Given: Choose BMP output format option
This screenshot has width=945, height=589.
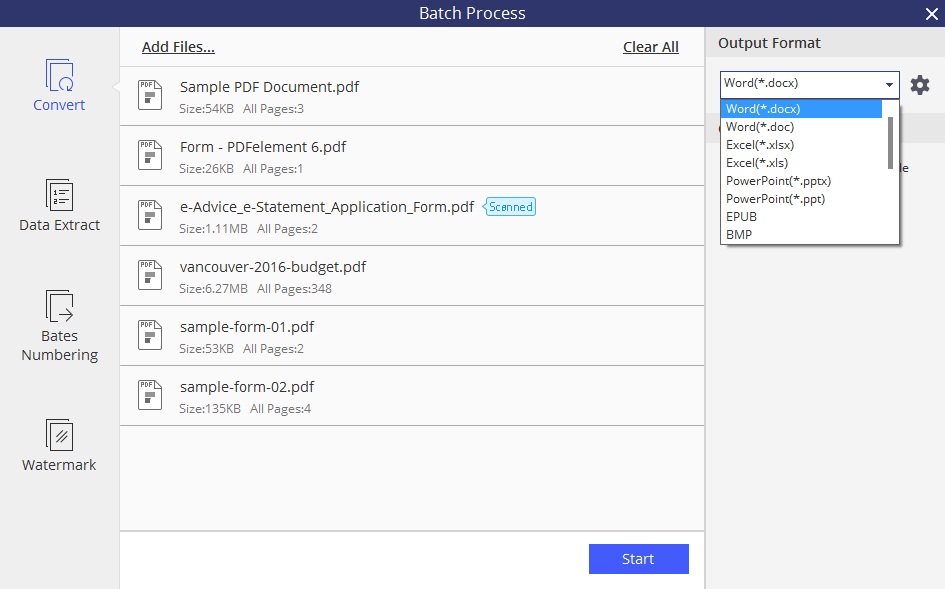Looking at the screenshot, I should 739,235.
